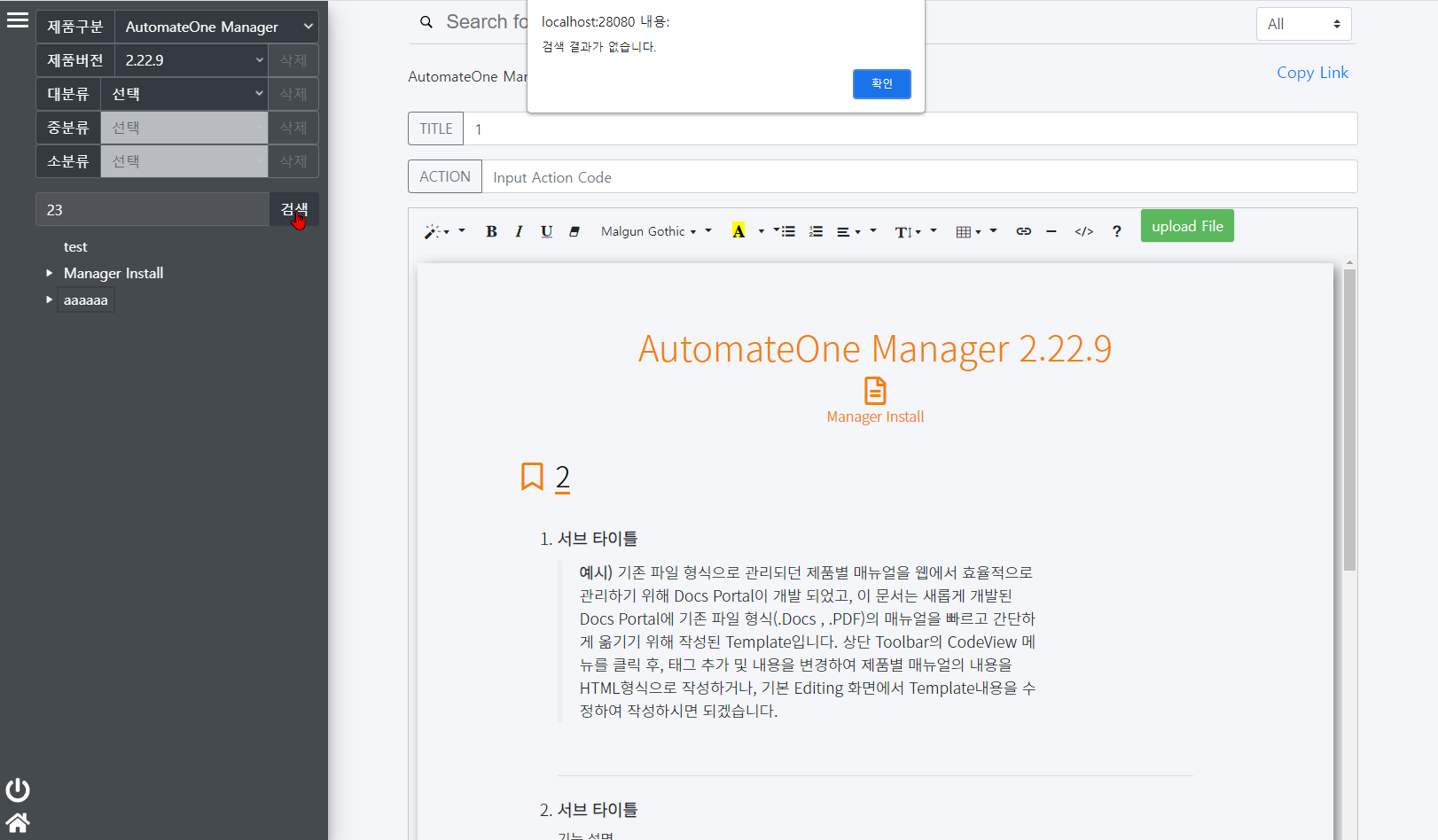The height and width of the screenshot is (840, 1438).
Task: Open the 제품구분 AutomateOne Manager dropdown
Action: click(217, 27)
